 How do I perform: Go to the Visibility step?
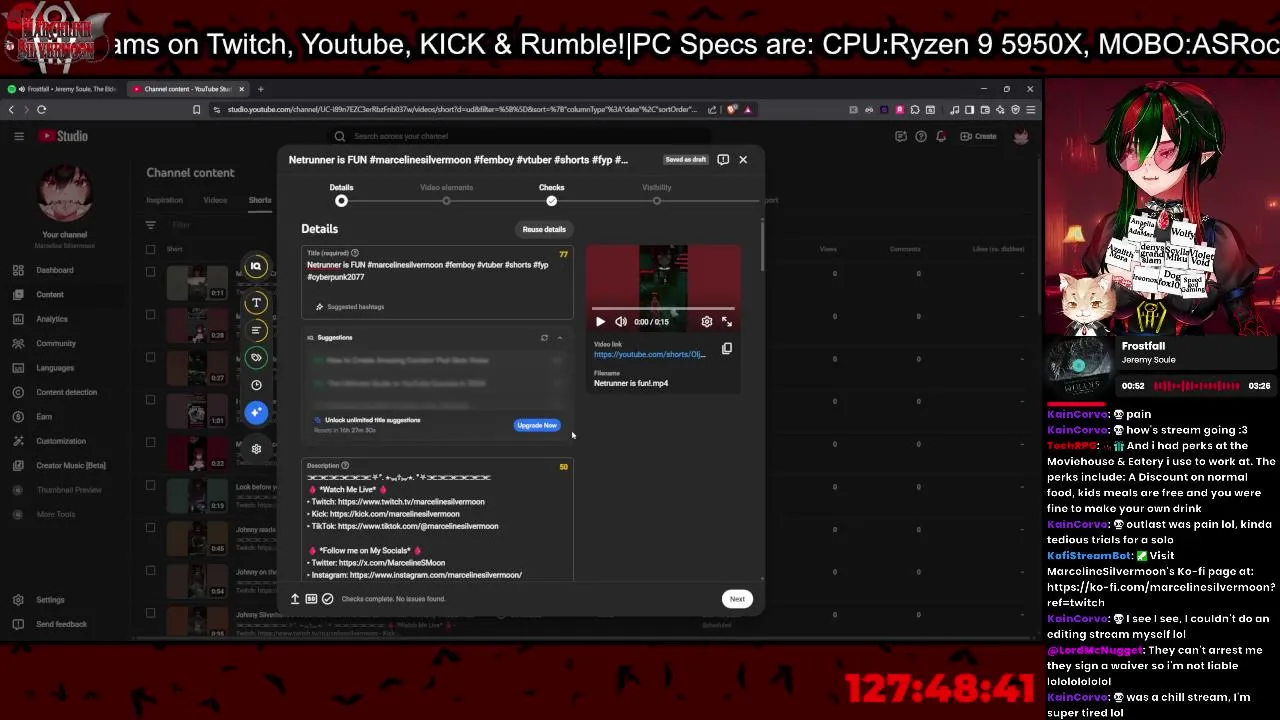coord(656,194)
